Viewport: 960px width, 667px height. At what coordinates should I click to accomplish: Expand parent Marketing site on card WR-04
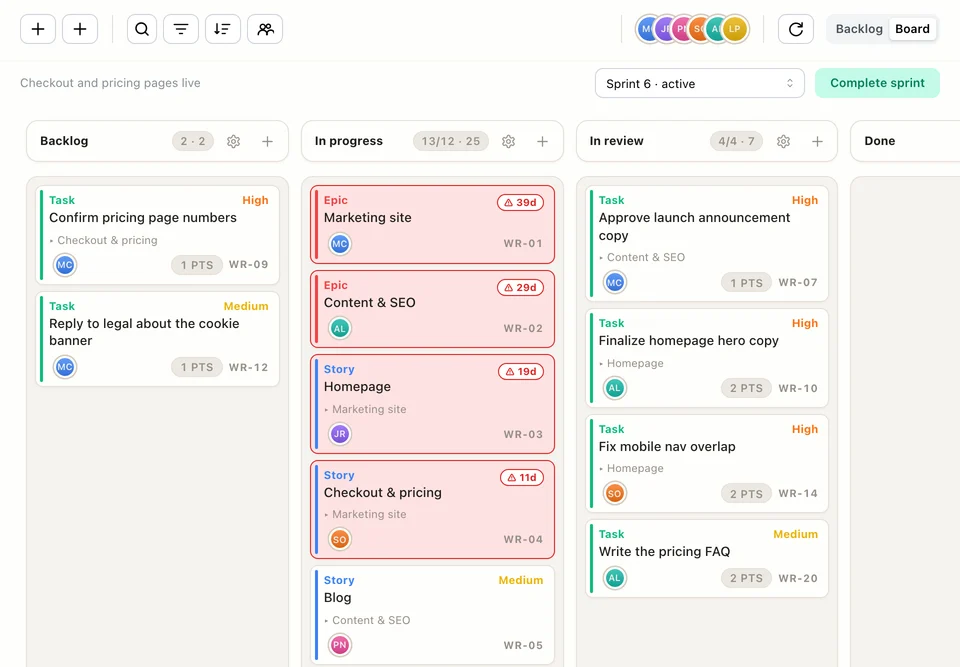point(366,514)
